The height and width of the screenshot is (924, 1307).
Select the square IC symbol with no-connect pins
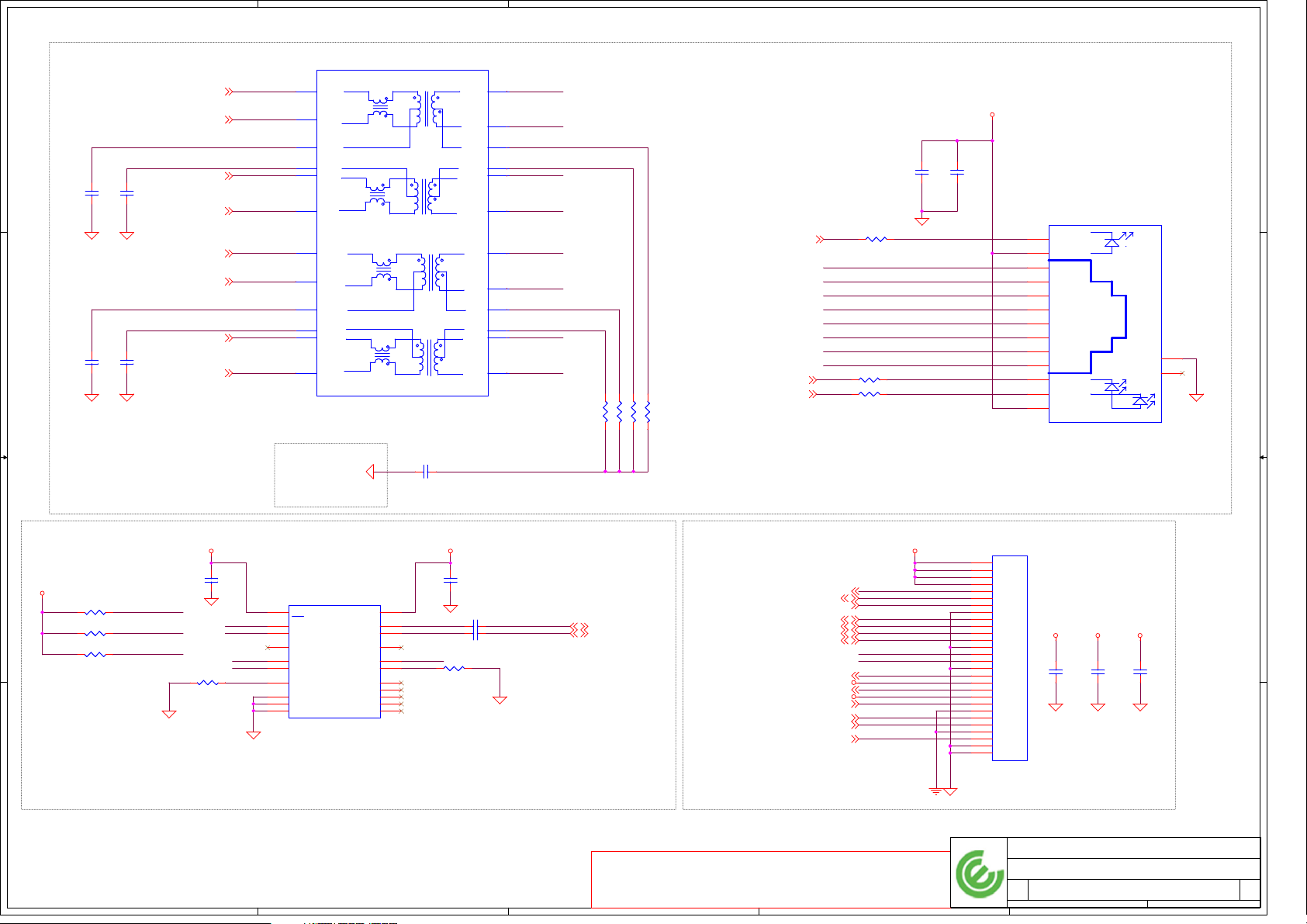pos(334,661)
